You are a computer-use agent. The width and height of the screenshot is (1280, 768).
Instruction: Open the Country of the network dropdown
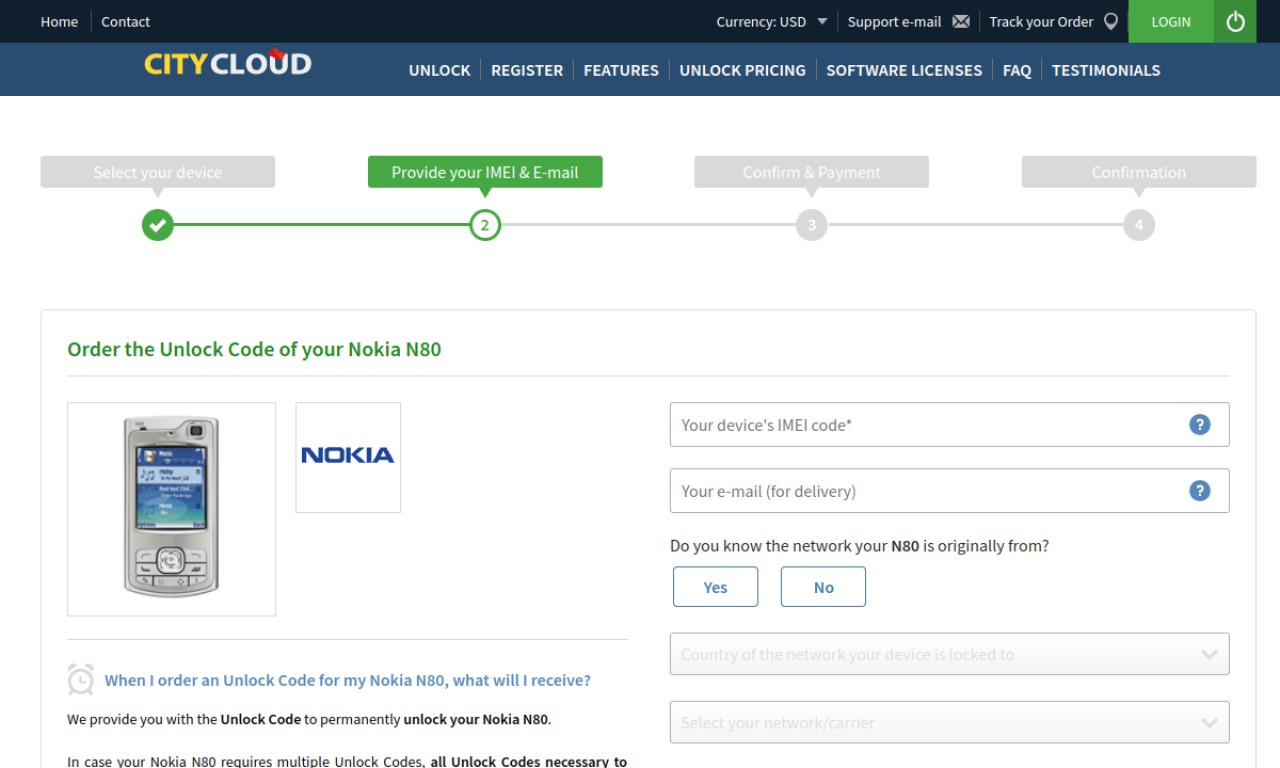pyautogui.click(x=949, y=654)
